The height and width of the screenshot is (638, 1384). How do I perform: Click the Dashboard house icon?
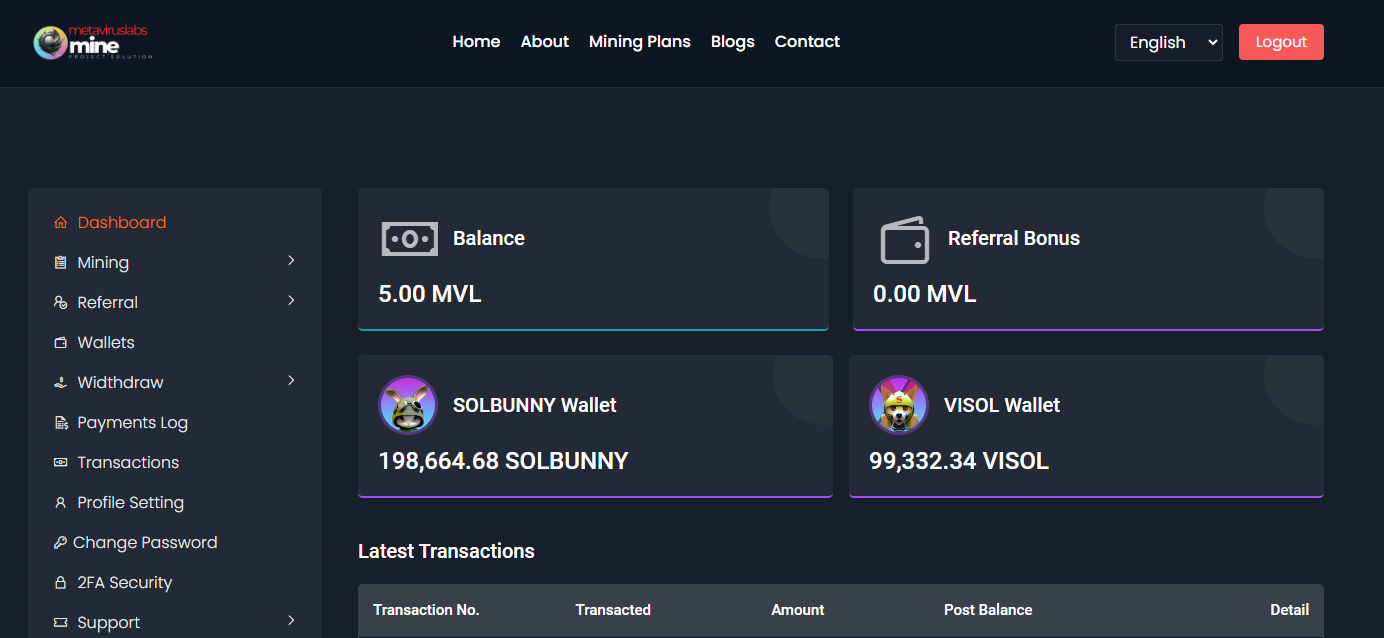(x=60, y=222)
